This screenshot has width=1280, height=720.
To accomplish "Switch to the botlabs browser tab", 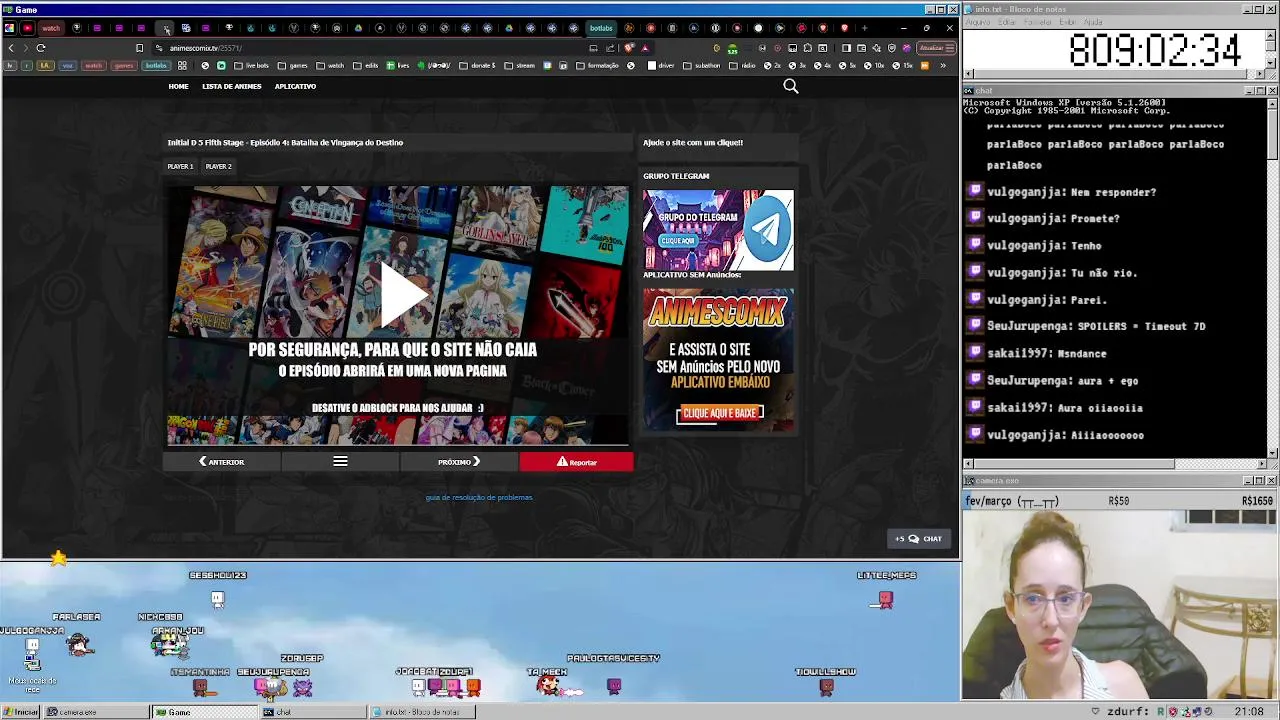I will coord(601,28).
